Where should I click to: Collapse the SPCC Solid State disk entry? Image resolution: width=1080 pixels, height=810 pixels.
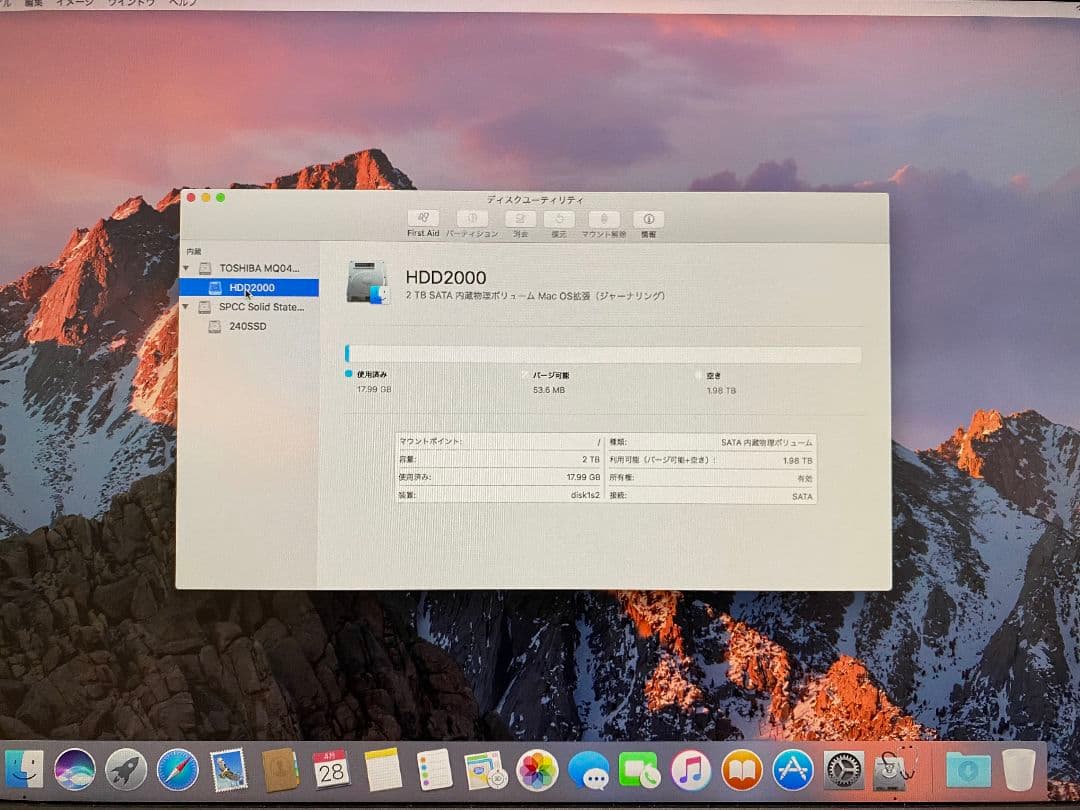coord(185,307)
